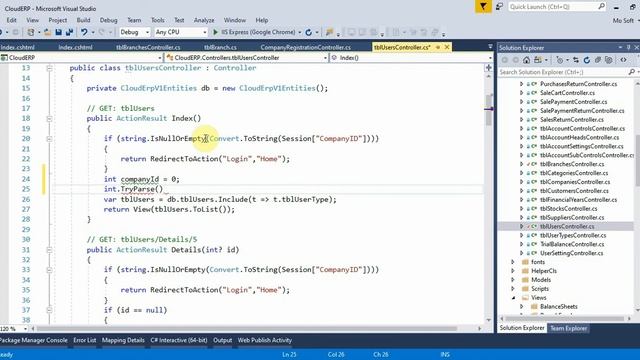Collapse the tblUsersController class outline on line 13
Image resolution: width=640 pixels, height=360 pixels.
[x=49, y=68]
